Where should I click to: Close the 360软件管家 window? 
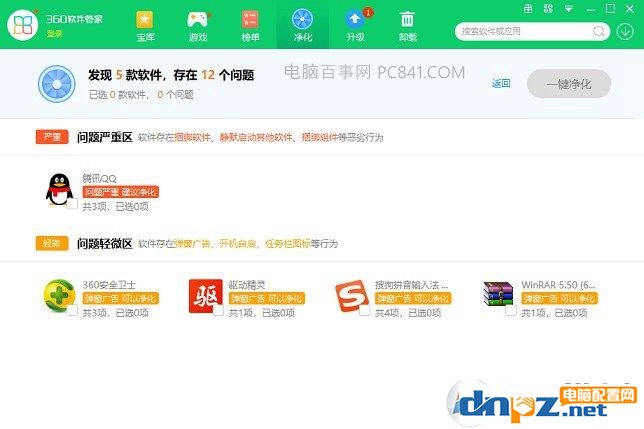pyautogui.click(x=630, y=9)
